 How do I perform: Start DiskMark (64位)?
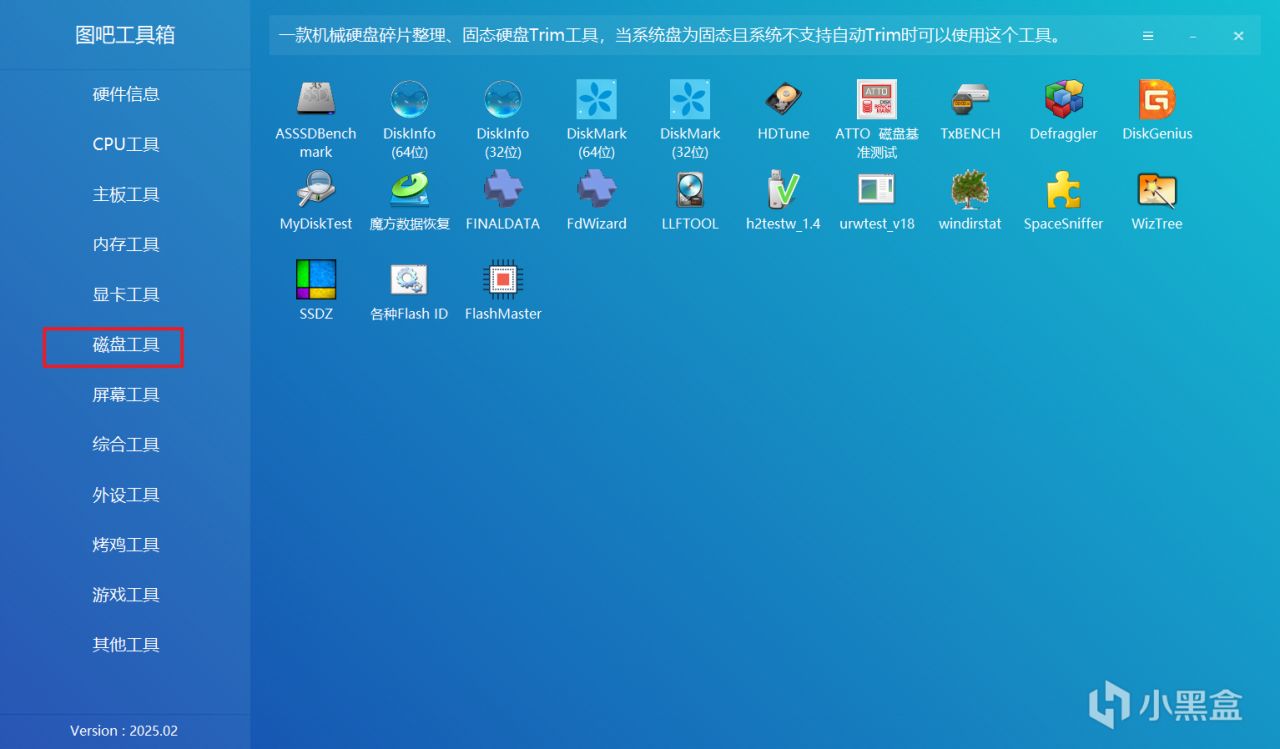point(597,120)
